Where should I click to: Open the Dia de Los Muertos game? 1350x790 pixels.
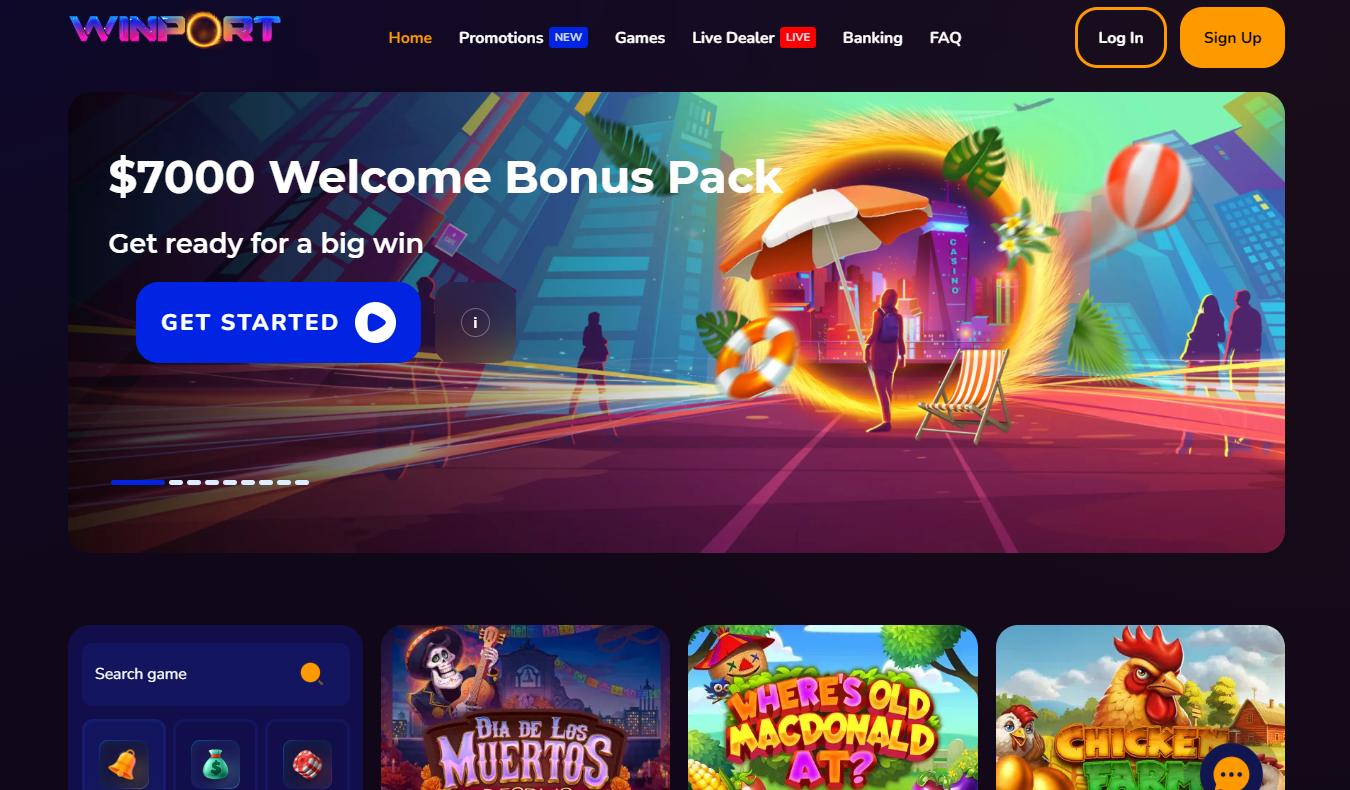pos(525,707)
